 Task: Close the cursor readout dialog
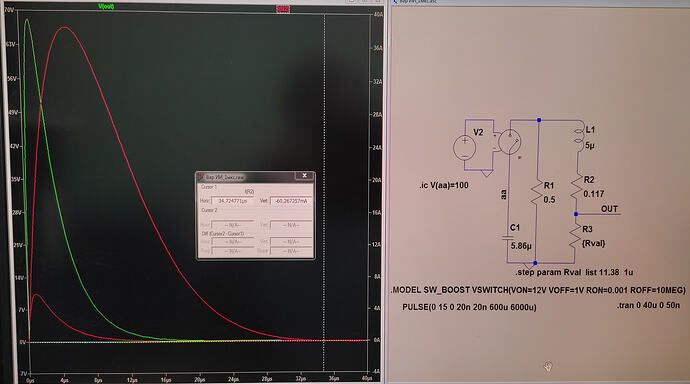[304, 176]
